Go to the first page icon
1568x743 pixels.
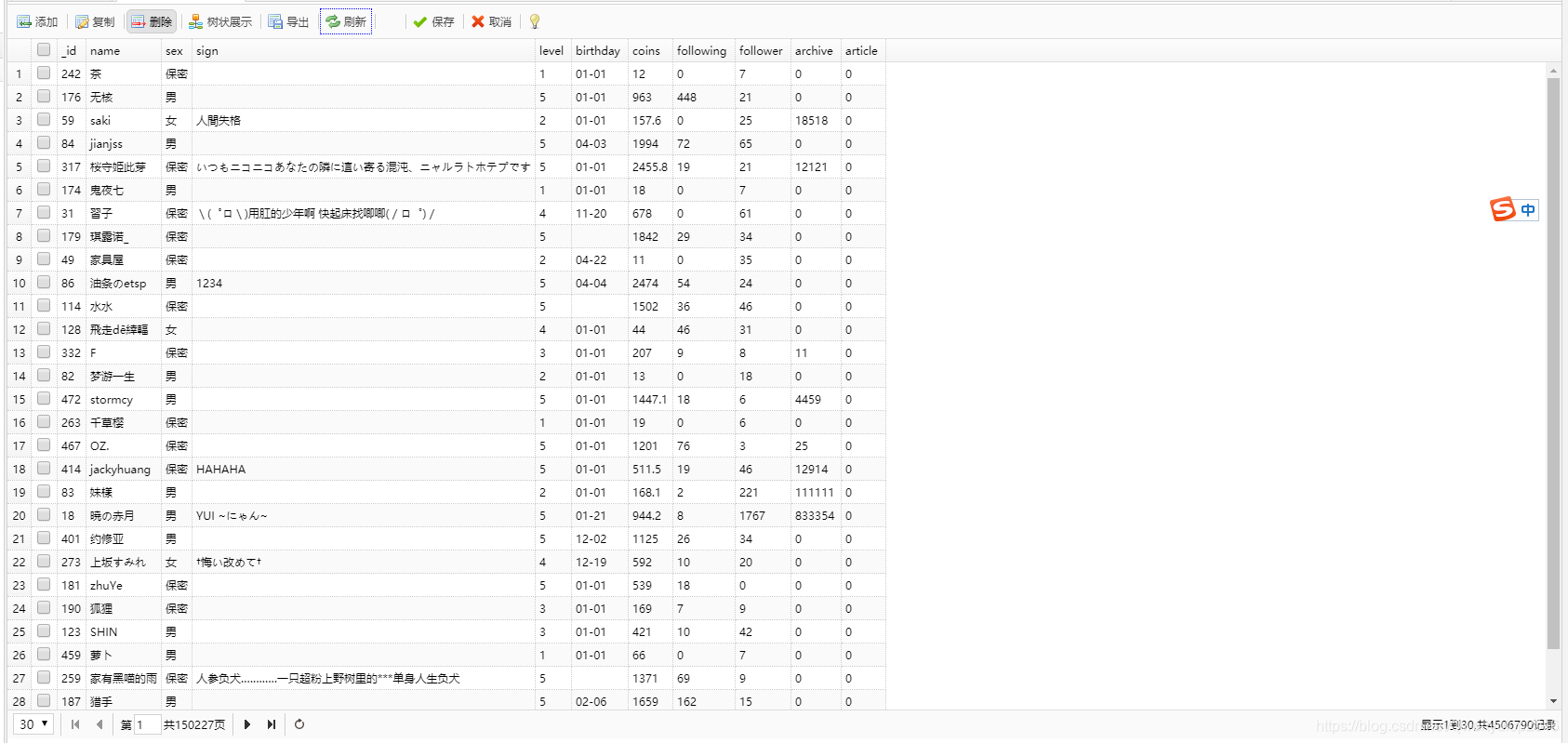(75, 724)
